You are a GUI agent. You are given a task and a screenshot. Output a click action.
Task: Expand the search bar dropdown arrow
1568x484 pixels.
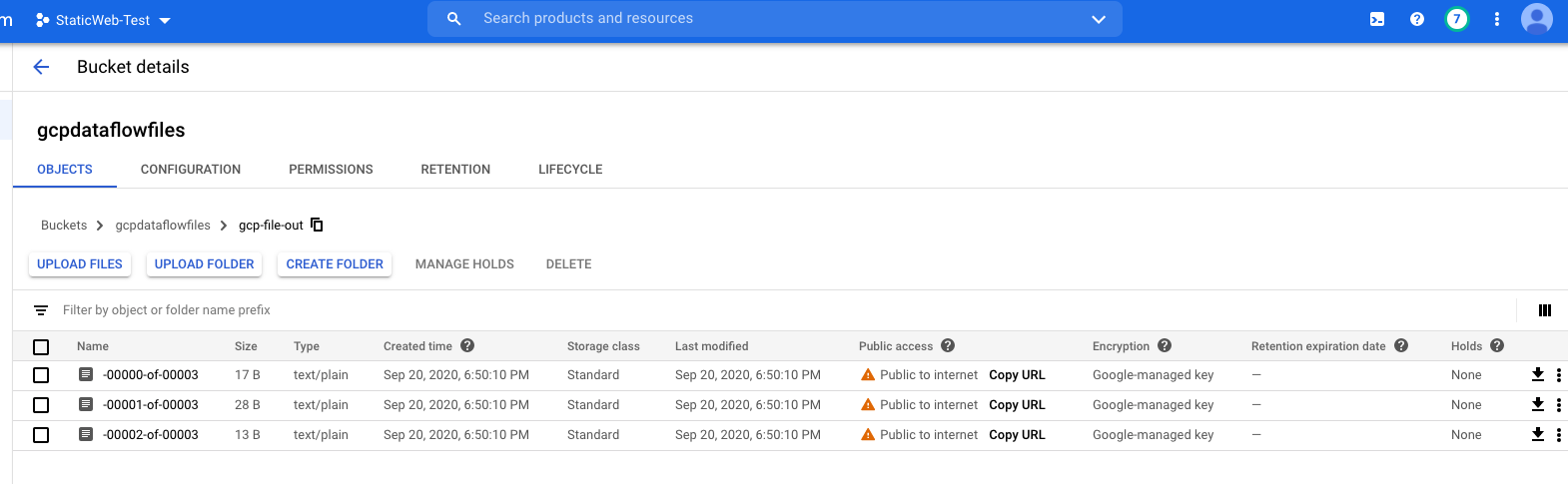pyautogui.click(x=1099, y=19)
